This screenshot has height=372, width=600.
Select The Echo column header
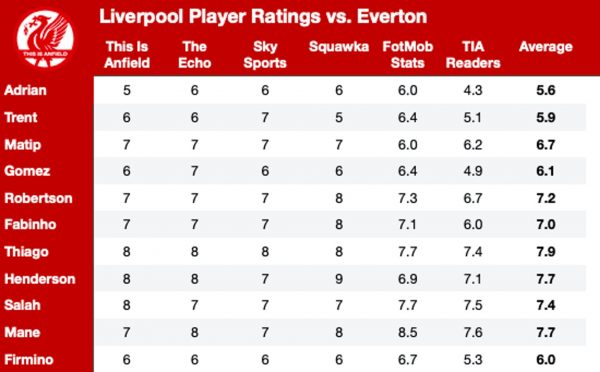pyautogui.click(x=194, y=55)
